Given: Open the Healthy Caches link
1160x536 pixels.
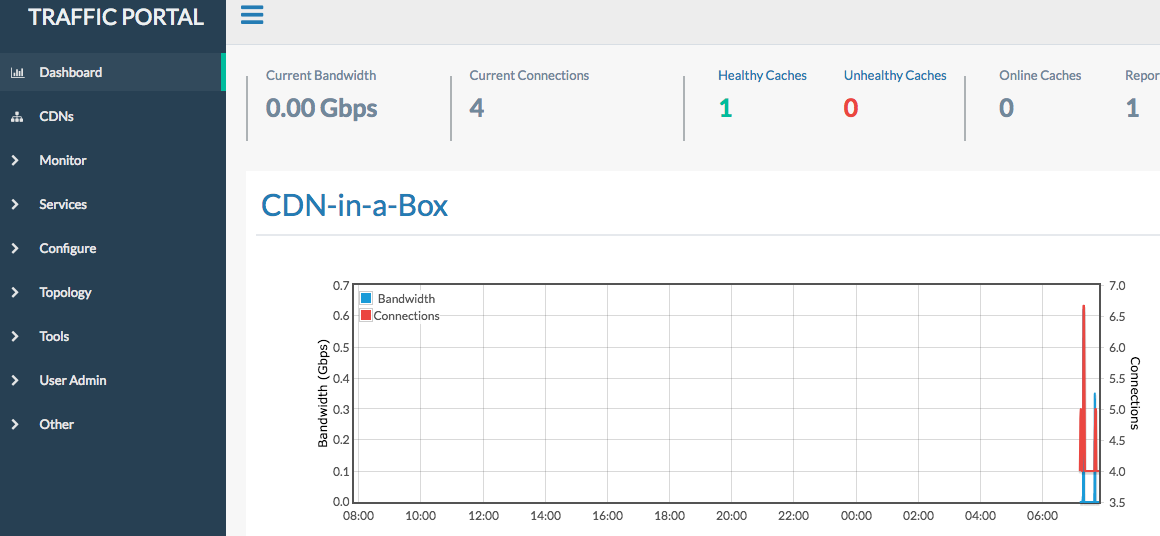Looking at the screenshot, I should (762, 75).
